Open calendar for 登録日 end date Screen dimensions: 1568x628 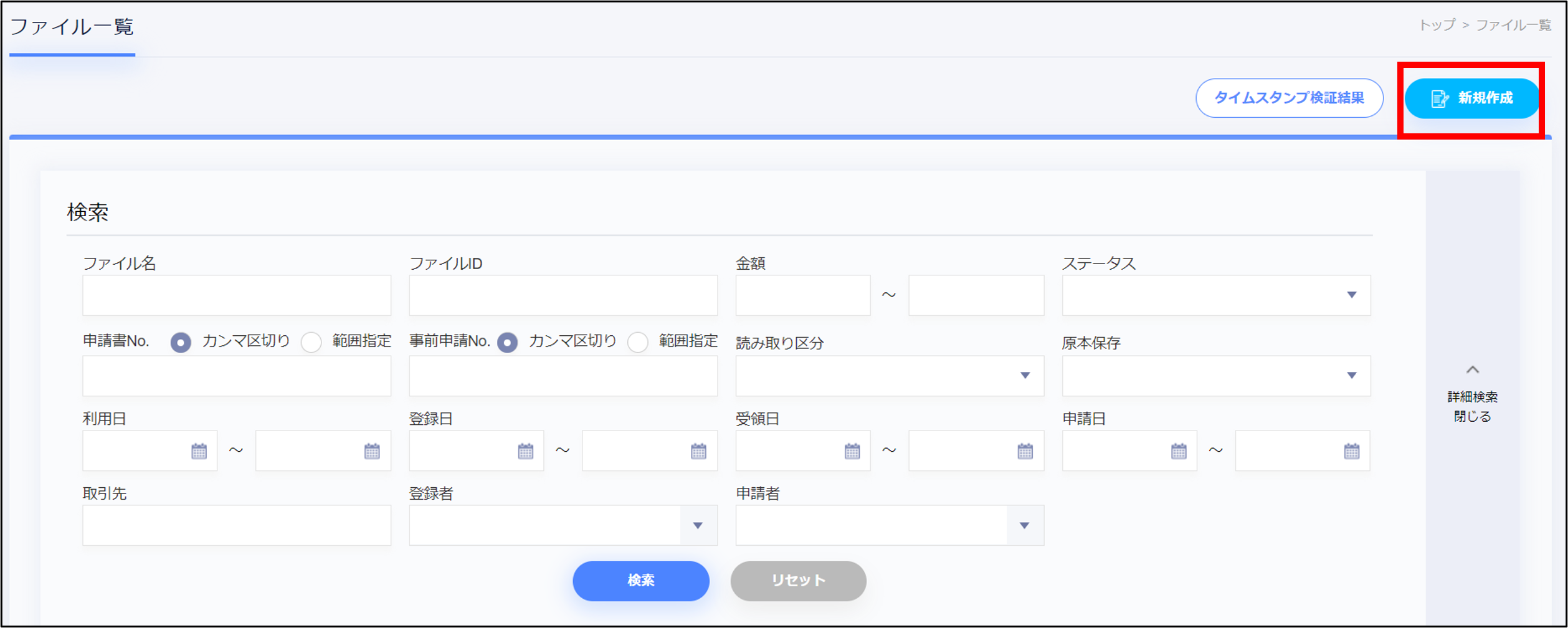click(x=698, y=451)
